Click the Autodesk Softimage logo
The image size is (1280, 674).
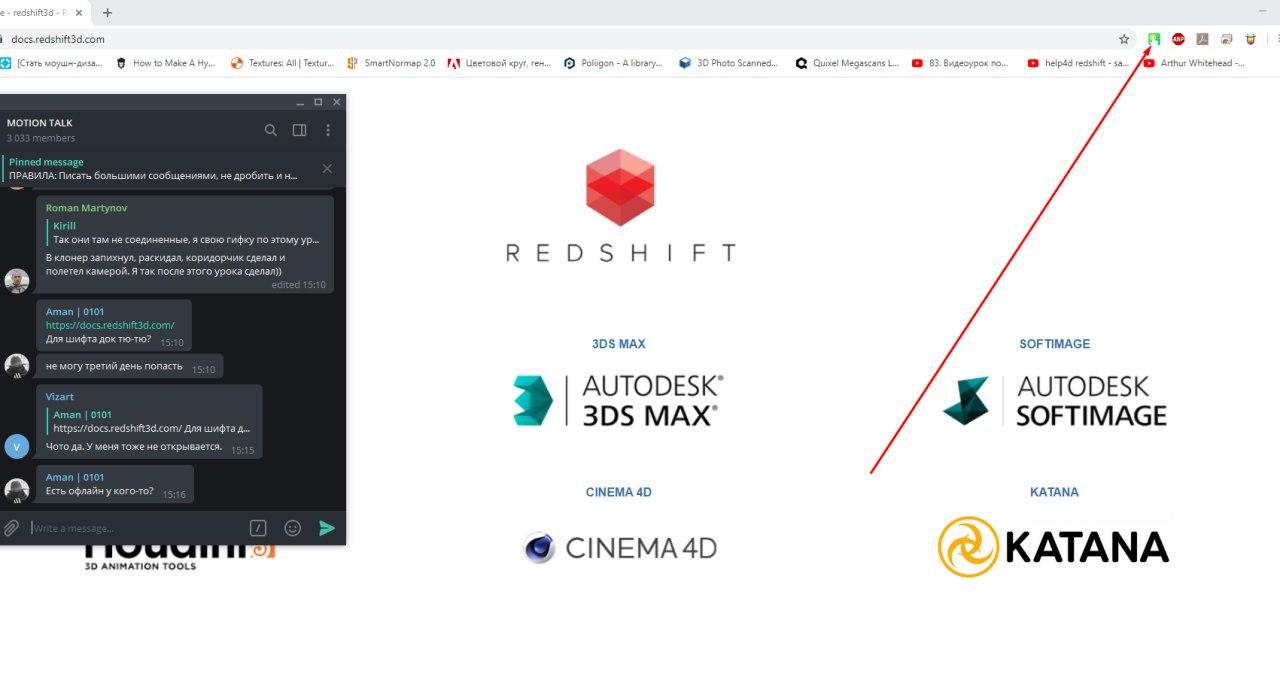tap(1054, 400)
